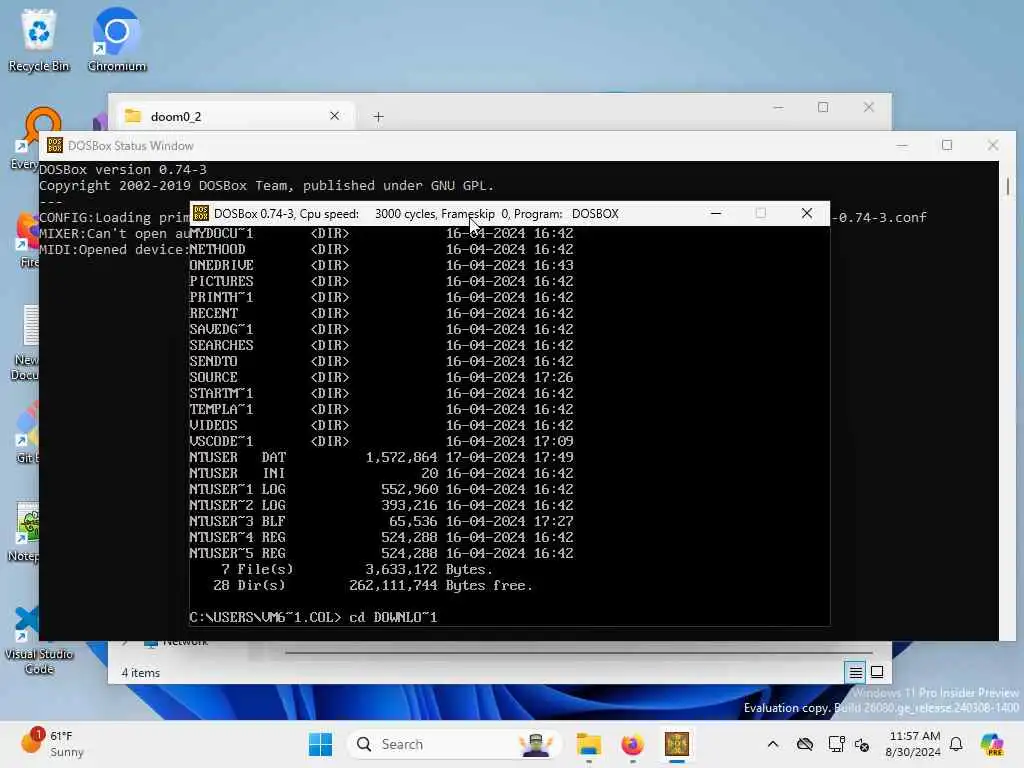Show hidden system tray icons
1024x768 pixels.
pos(773,744)
